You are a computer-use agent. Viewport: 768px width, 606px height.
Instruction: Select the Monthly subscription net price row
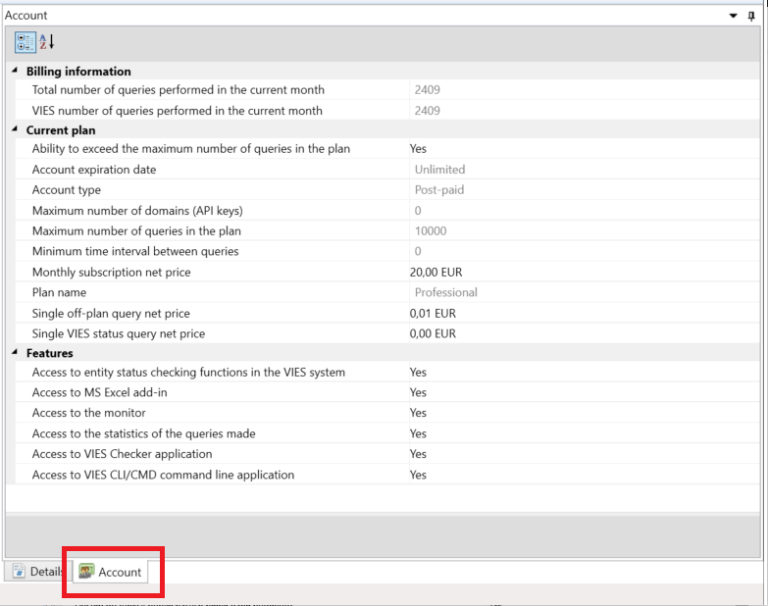pyautogui.click(x=111, y=272)
